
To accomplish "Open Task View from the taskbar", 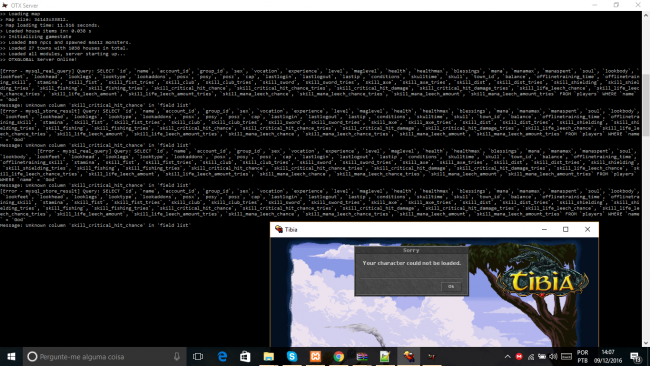I will coord(198,356).
